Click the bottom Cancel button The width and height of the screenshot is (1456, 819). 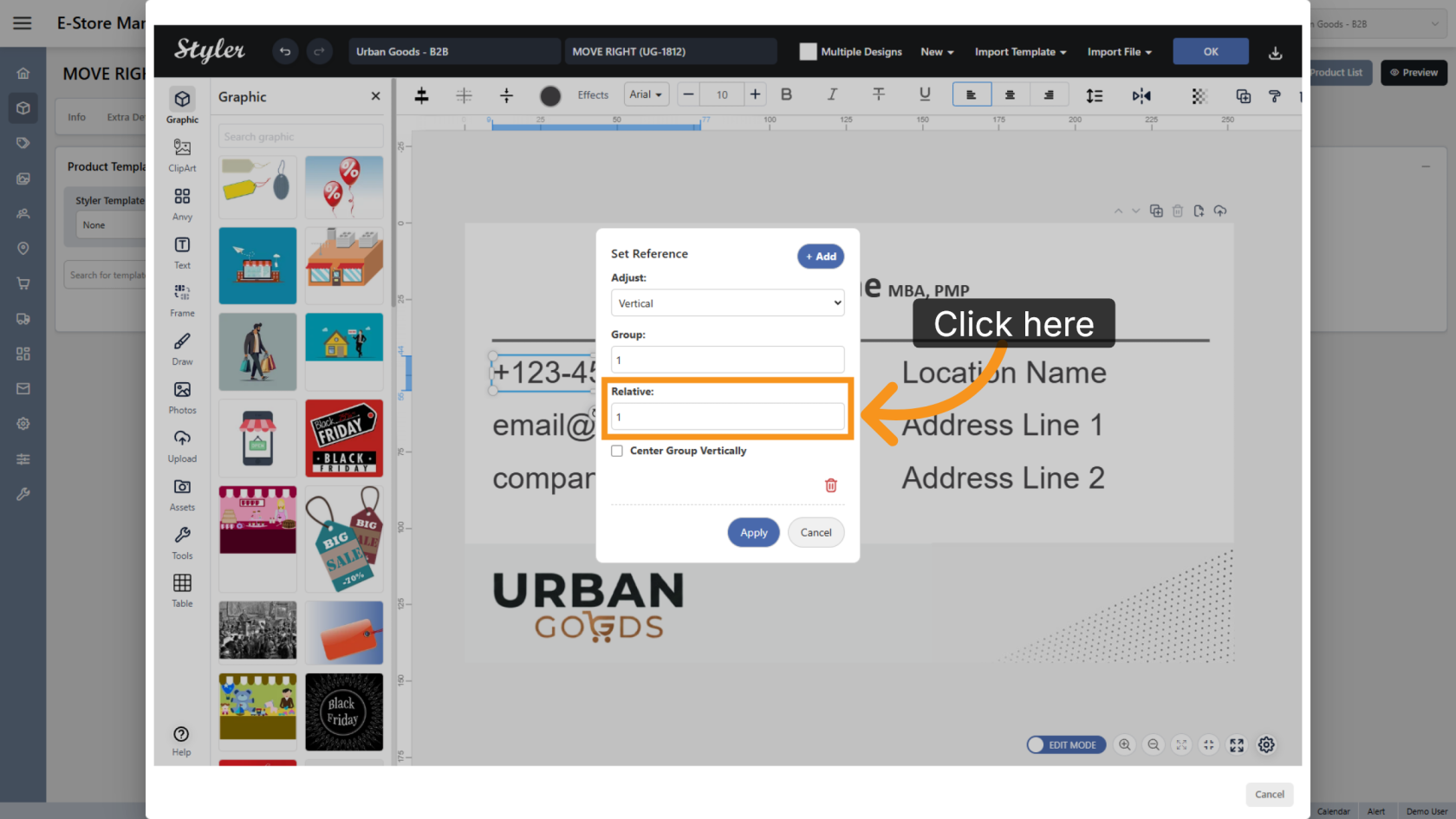pos(1270,794)
